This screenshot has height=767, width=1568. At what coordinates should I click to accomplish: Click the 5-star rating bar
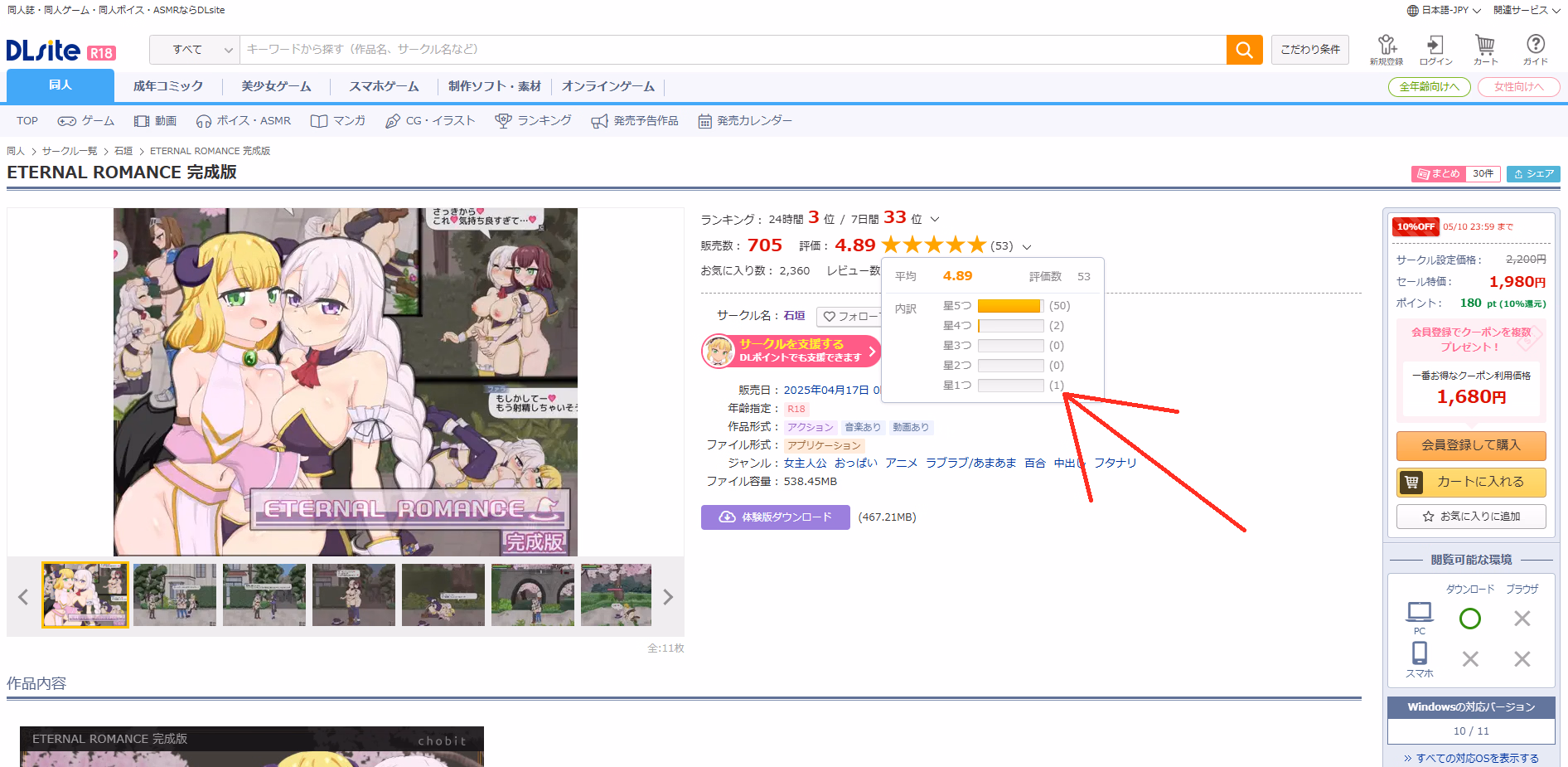(x=1010, y=306)
